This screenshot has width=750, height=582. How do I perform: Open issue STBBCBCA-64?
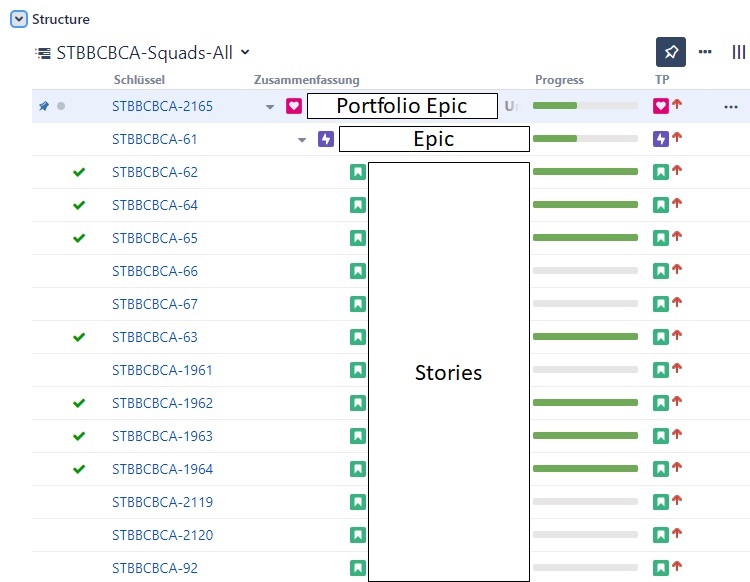point(154,205)
